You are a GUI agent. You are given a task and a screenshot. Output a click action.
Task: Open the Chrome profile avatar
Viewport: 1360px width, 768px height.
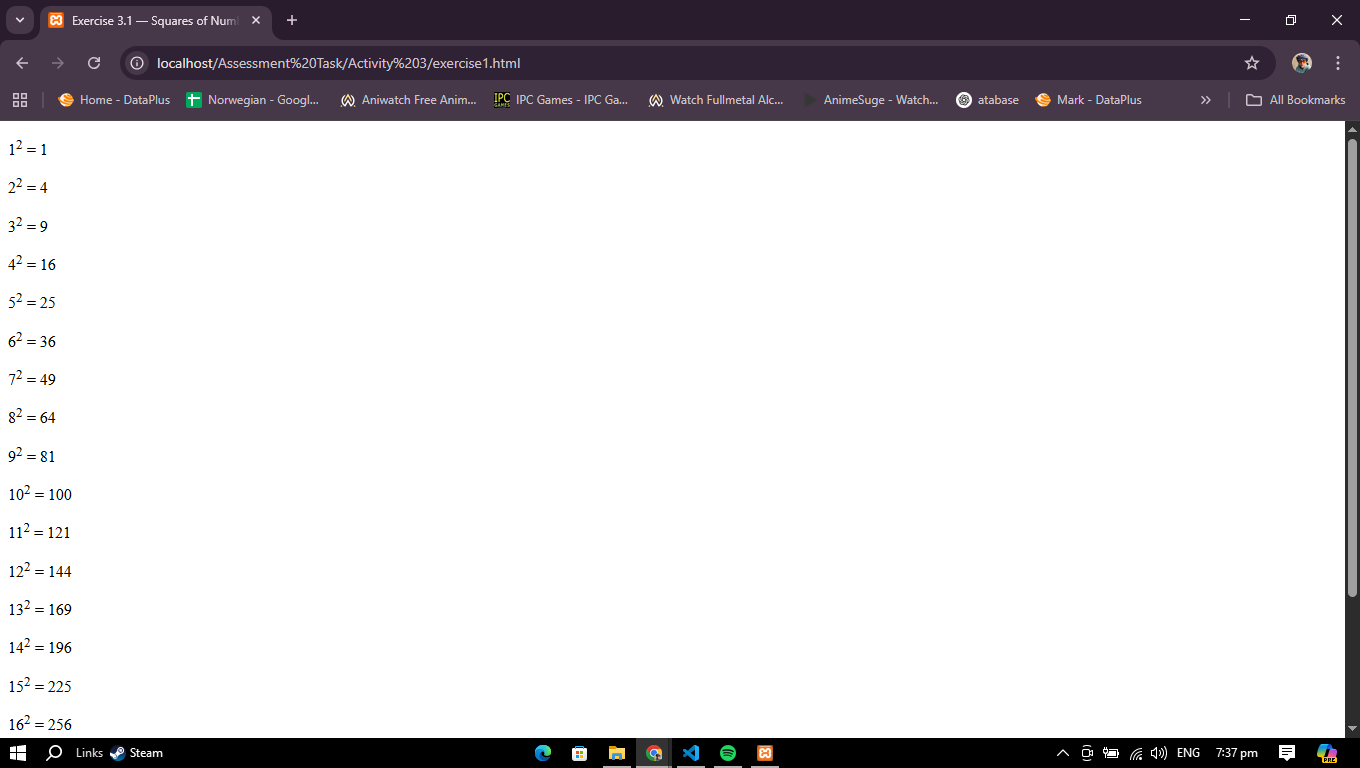1301,63
